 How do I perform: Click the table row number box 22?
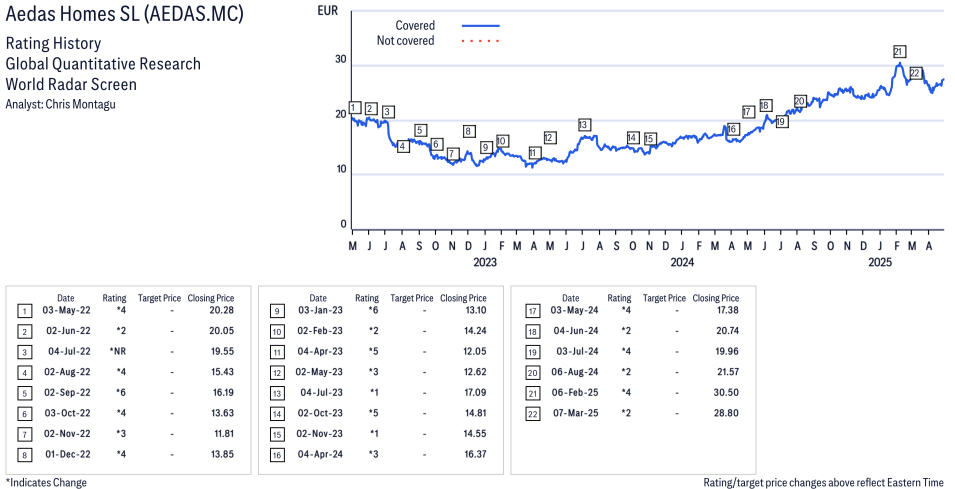(x=533, y=414)
